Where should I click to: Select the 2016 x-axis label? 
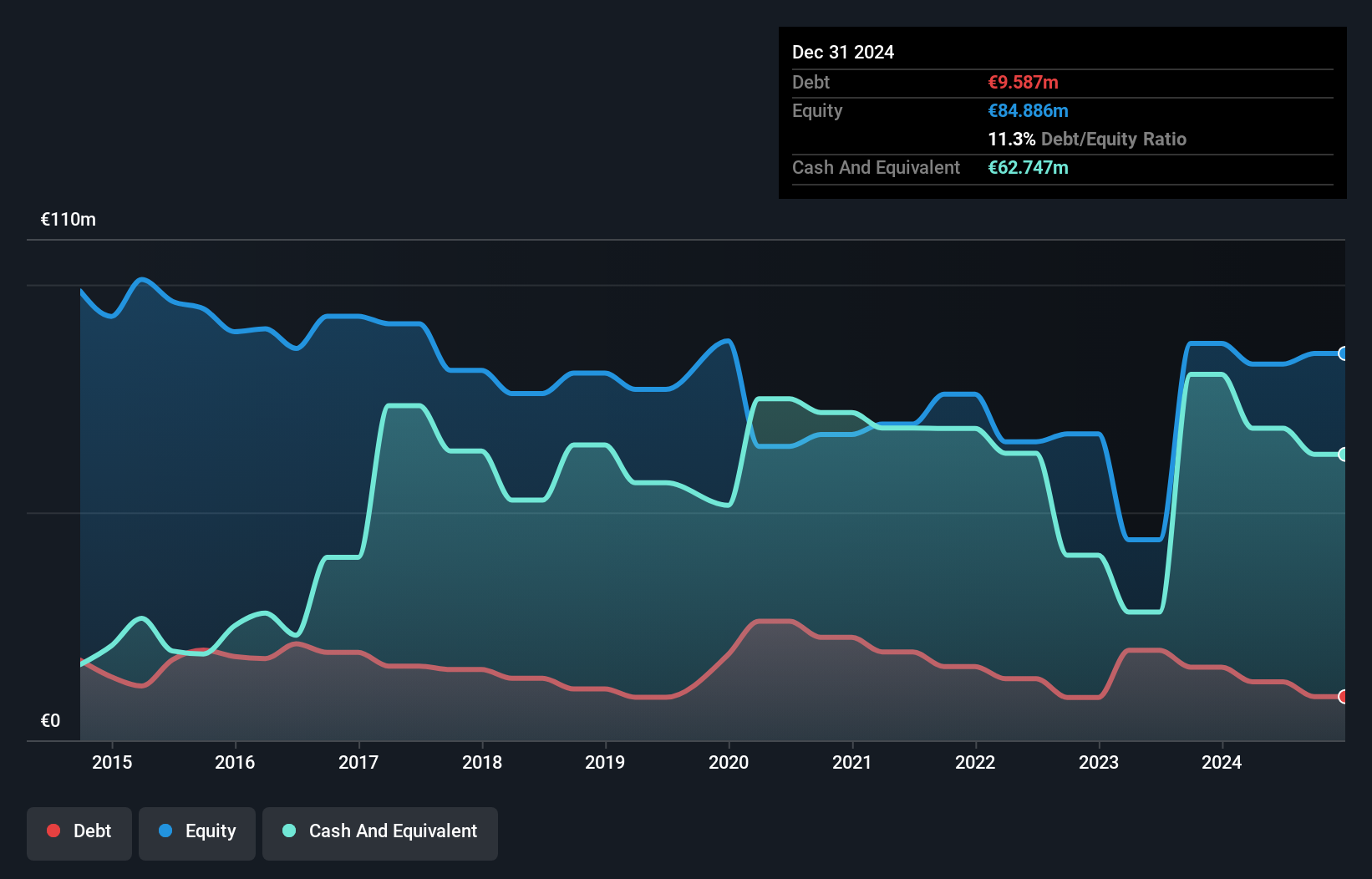click(235, 762)
